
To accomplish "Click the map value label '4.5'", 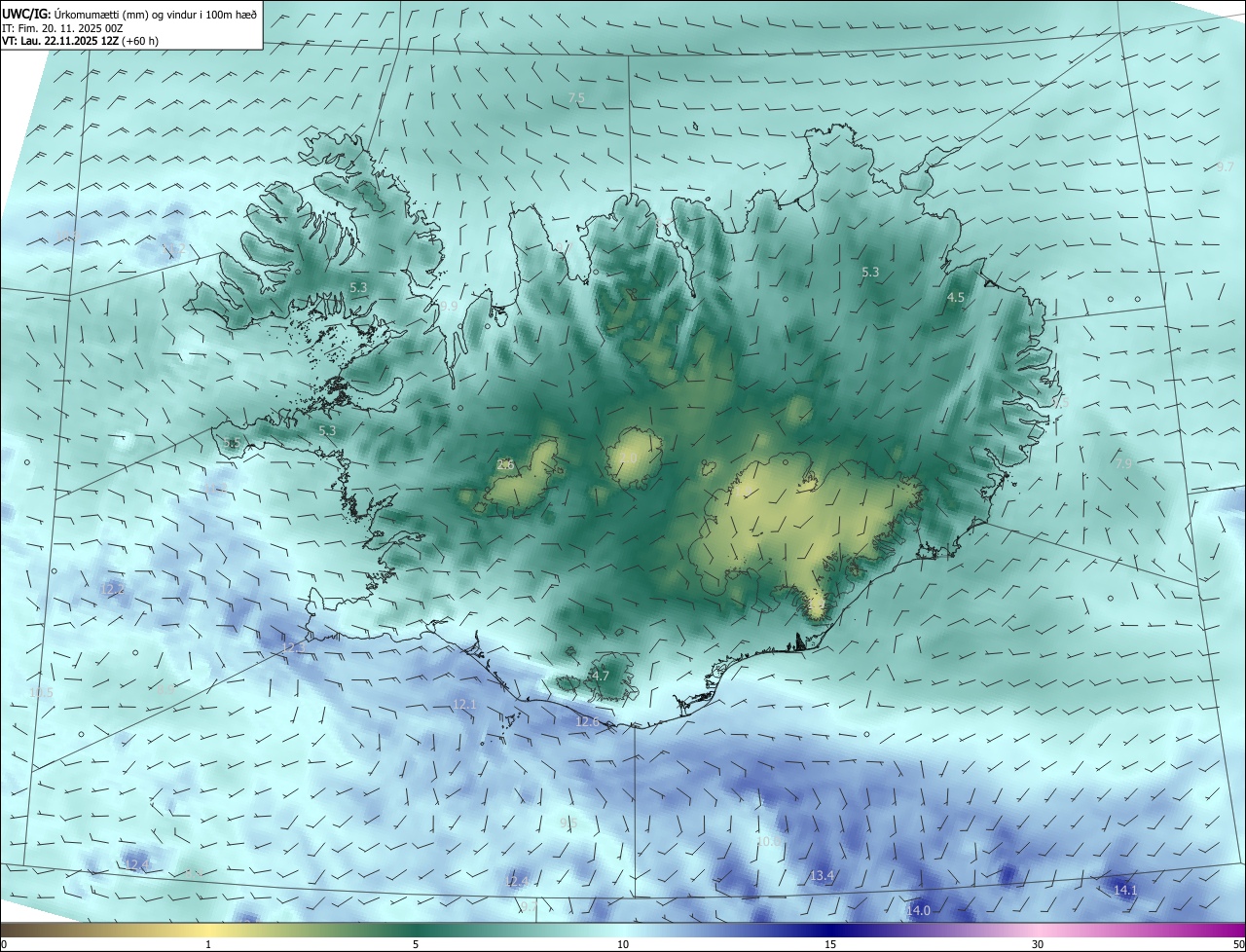I will point(956,297).
